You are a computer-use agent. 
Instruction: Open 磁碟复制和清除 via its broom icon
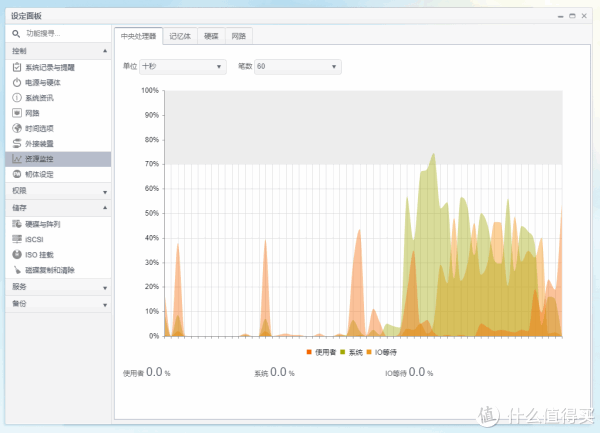pyautogui.click(x=17, y=270)
